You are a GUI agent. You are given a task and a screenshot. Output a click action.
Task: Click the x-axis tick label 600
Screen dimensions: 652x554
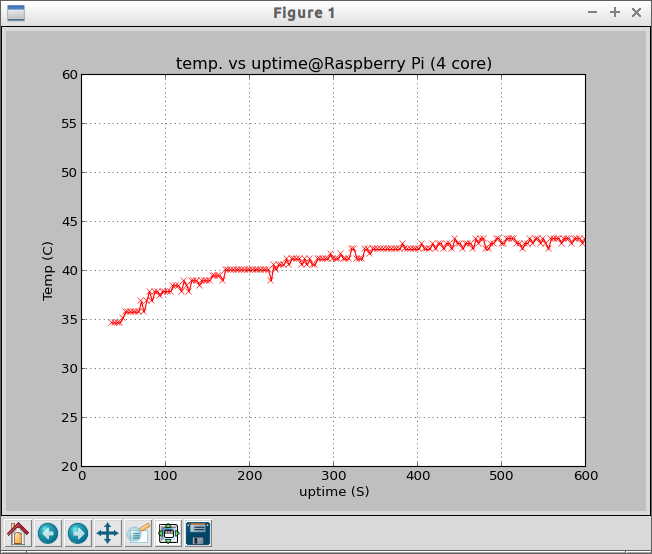(x=586, y=475)
